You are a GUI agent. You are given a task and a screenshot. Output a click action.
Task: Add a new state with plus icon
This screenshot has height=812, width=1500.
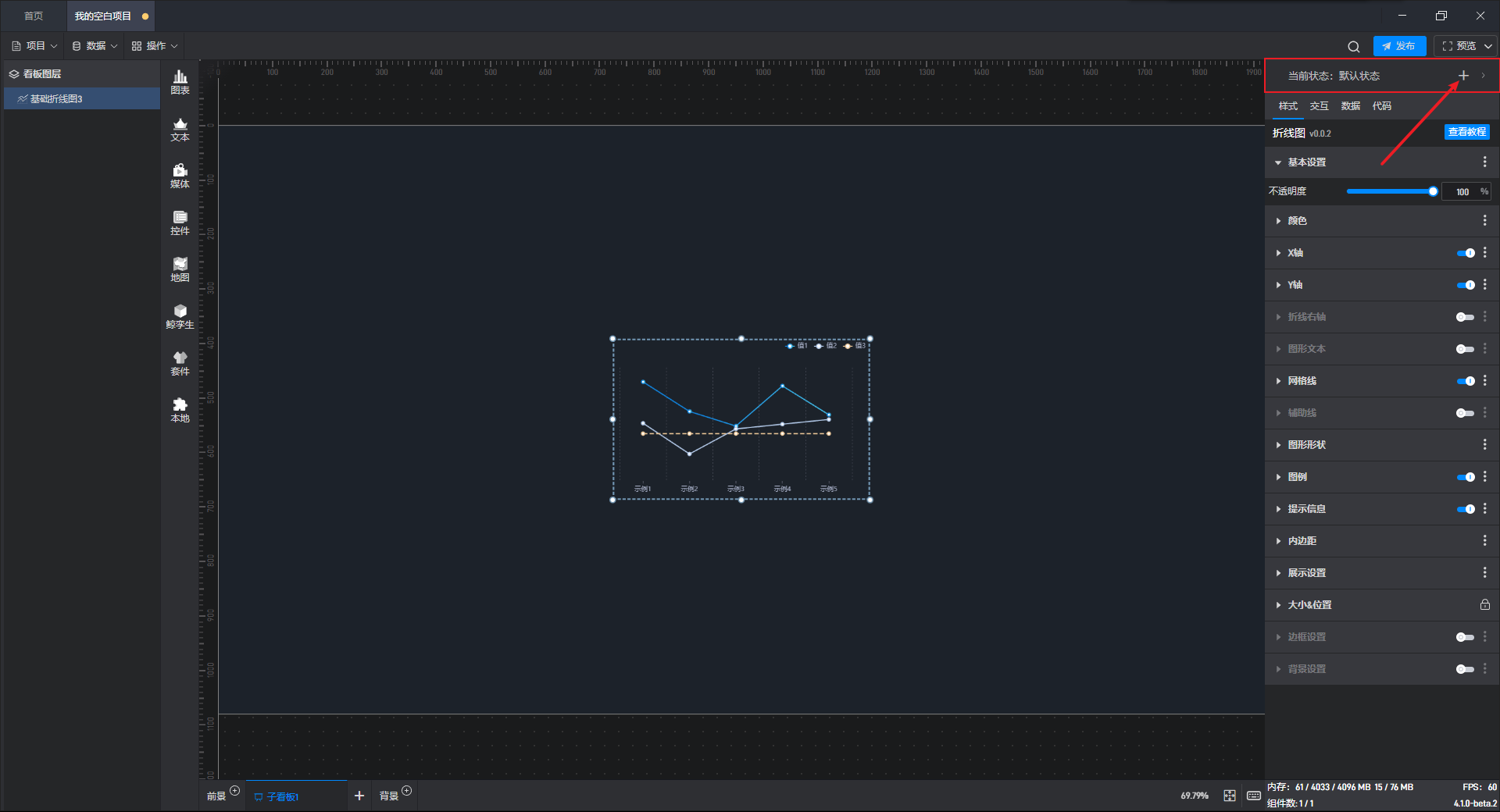(1463, 76)
